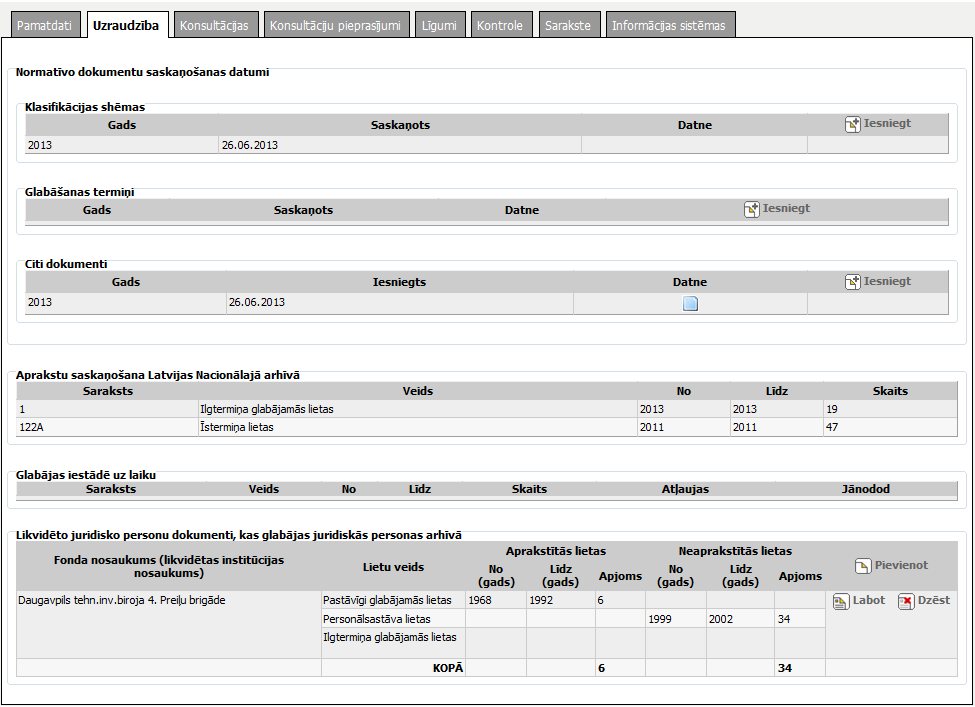Open the Konsultācijas tab
The height and width of the screenshot is (707, 975).
tap(214, 26)
